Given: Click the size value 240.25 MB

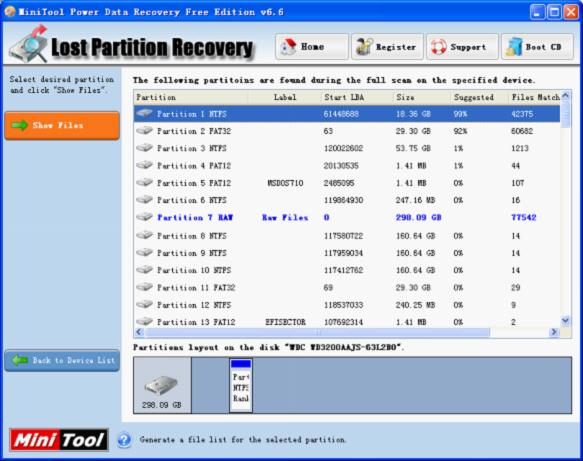Looking at the screenshot, I should click(415, 305).
